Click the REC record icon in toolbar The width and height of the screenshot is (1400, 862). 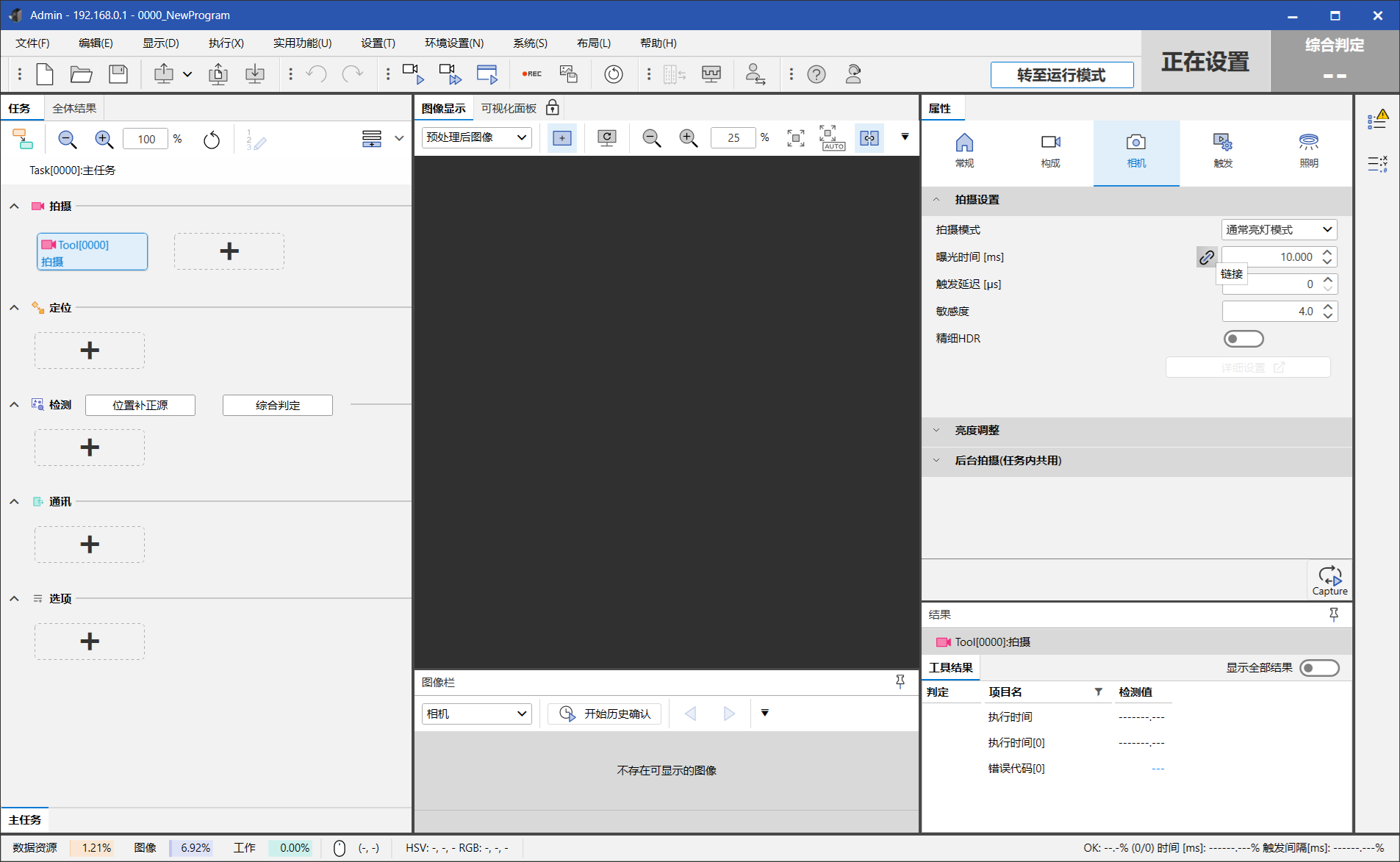point(531,74)
